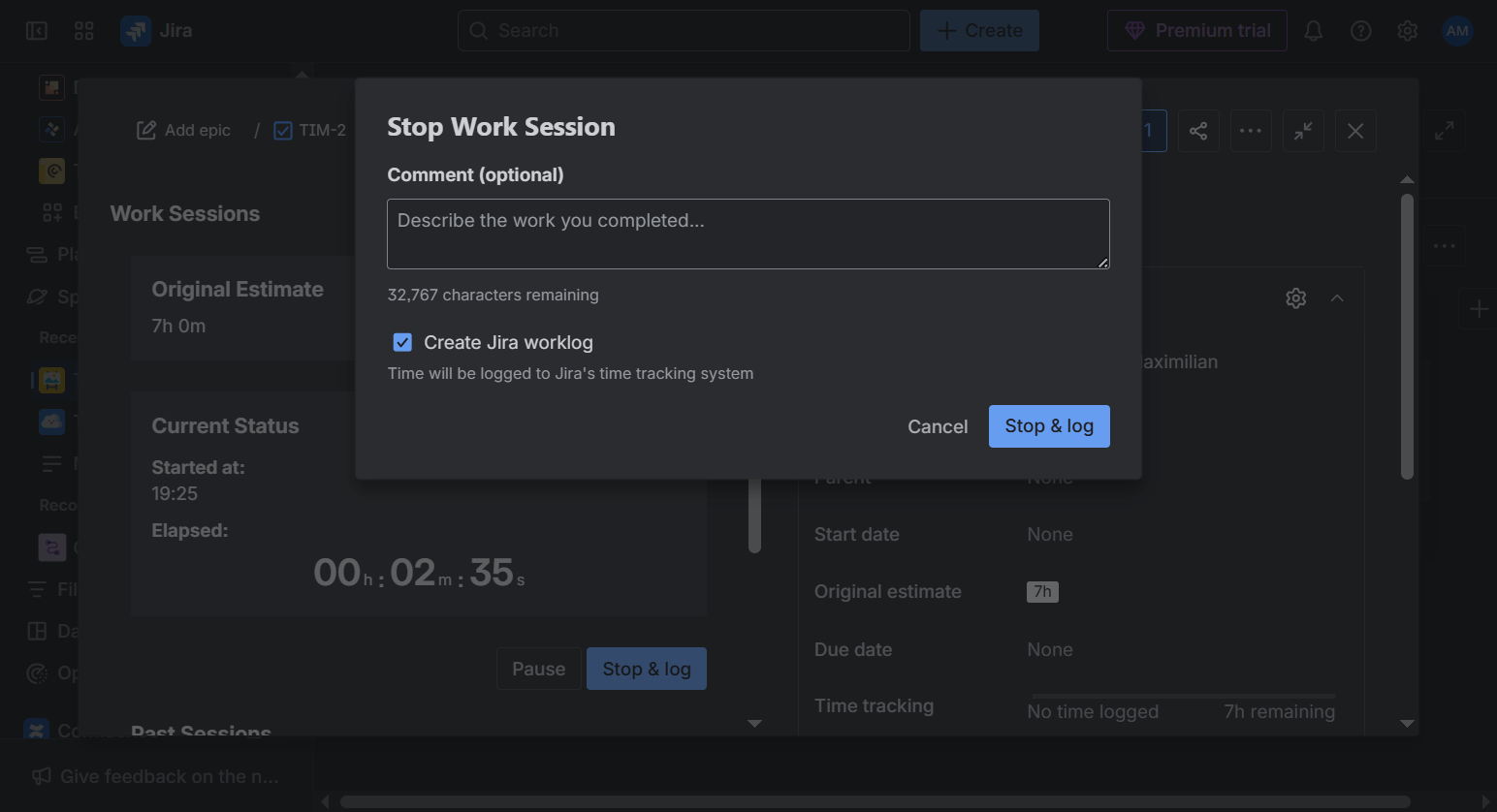The width and height of the screenshot is (1497, 812).
Task: Collapse the sidebar using the top-left icon
Action: click(37, 31)
